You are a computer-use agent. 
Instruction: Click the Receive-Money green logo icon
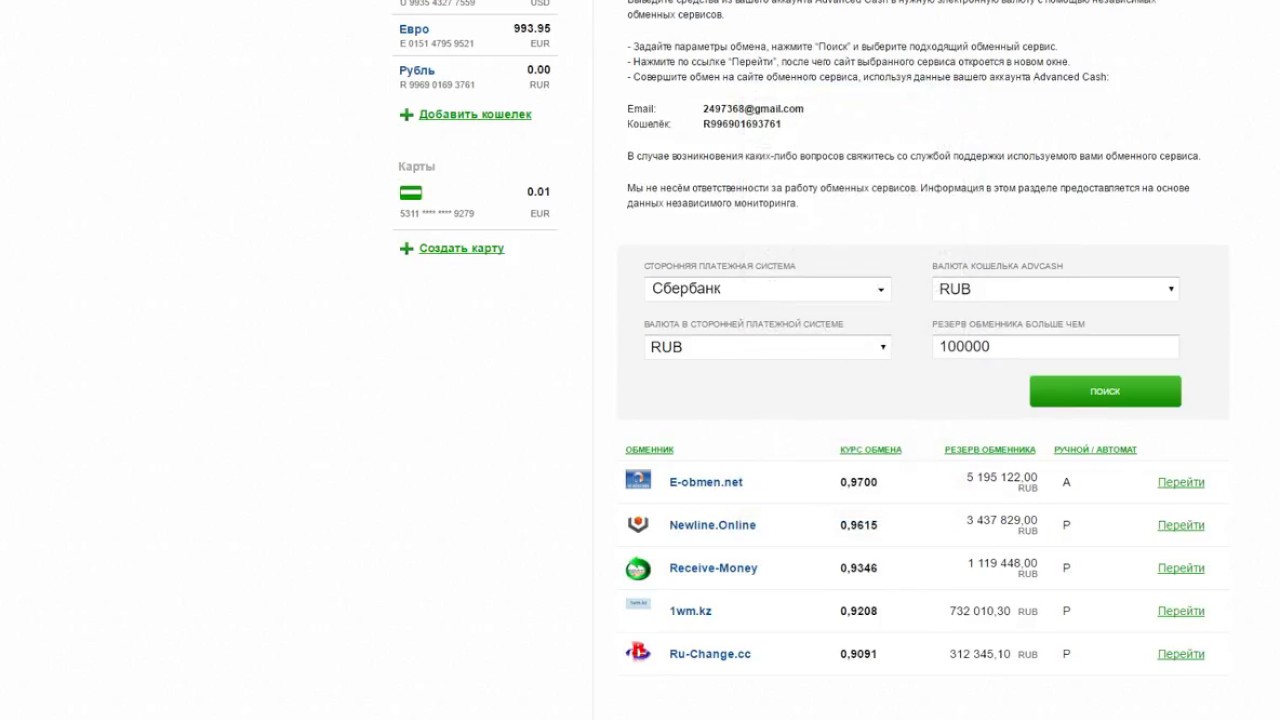(638, 568)
